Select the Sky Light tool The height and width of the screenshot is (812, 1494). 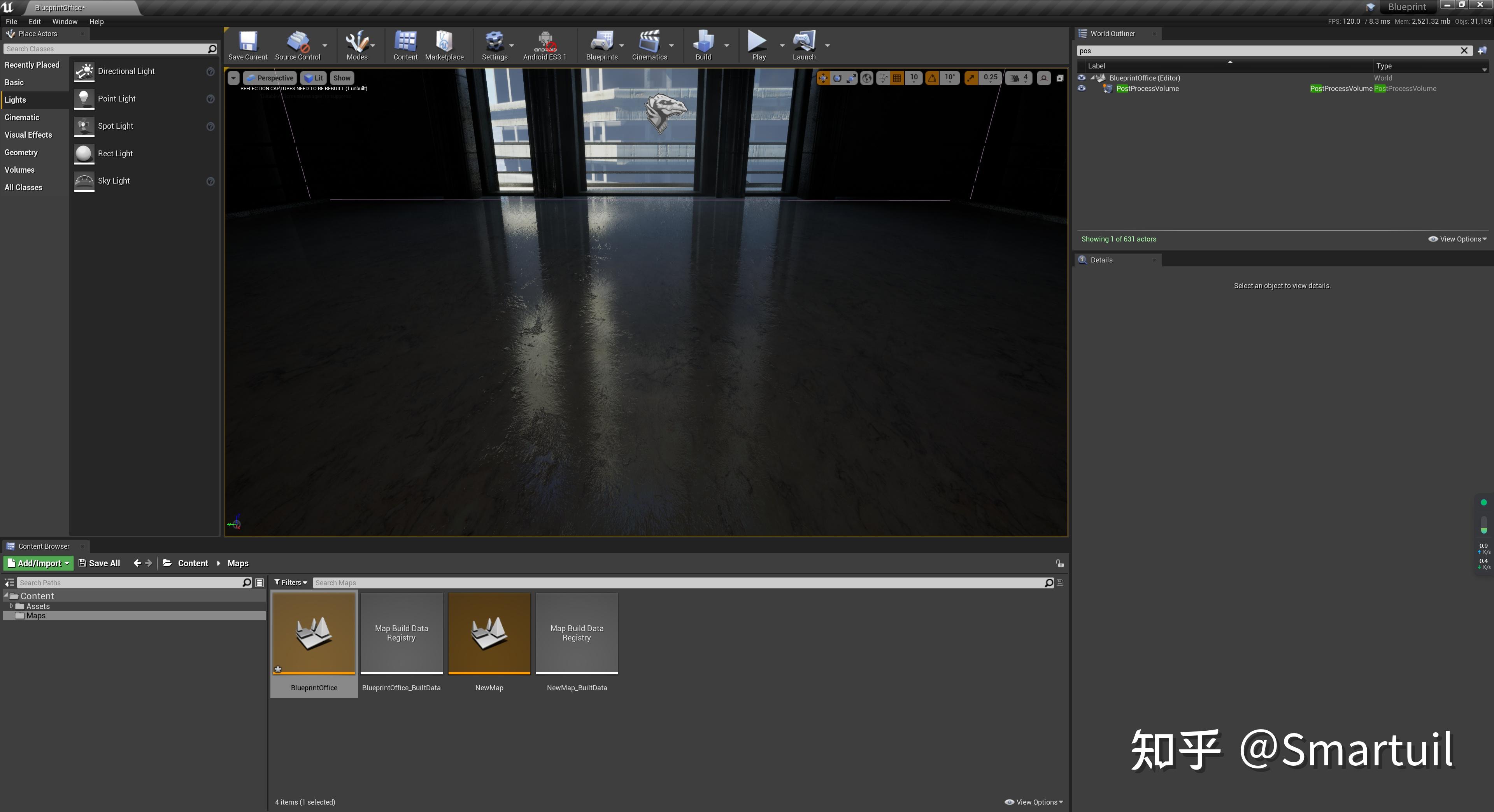pyautogui.click(x=112, y=180)
